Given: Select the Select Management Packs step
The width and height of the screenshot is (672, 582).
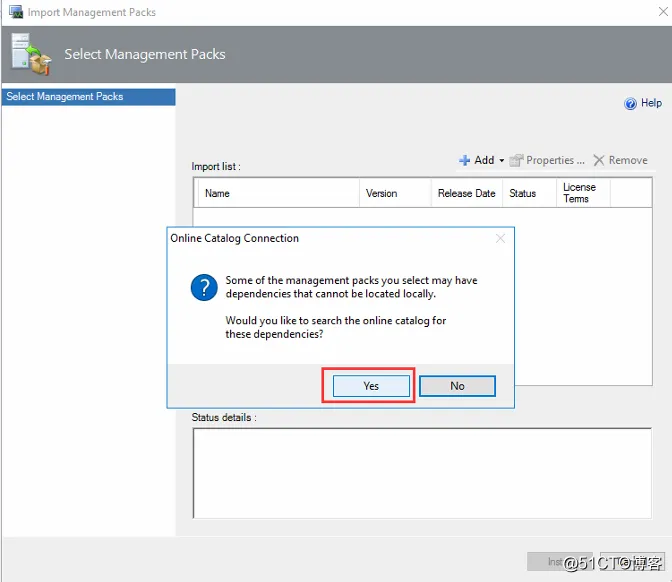Looking at the screenshot, I should point(89,97).
